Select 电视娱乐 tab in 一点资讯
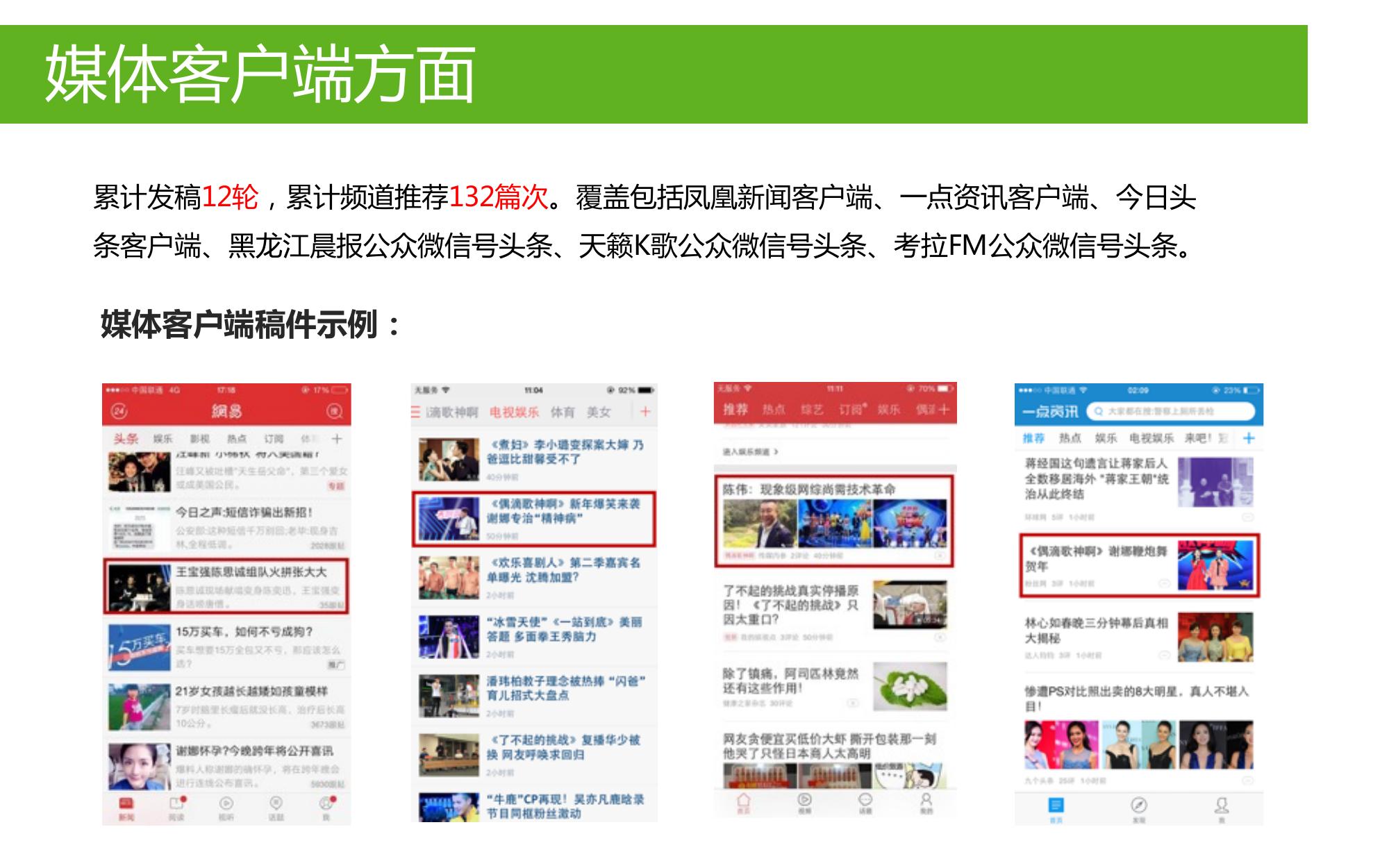The width and height of the screenshot is (1389, 868). coord(1151,438)
